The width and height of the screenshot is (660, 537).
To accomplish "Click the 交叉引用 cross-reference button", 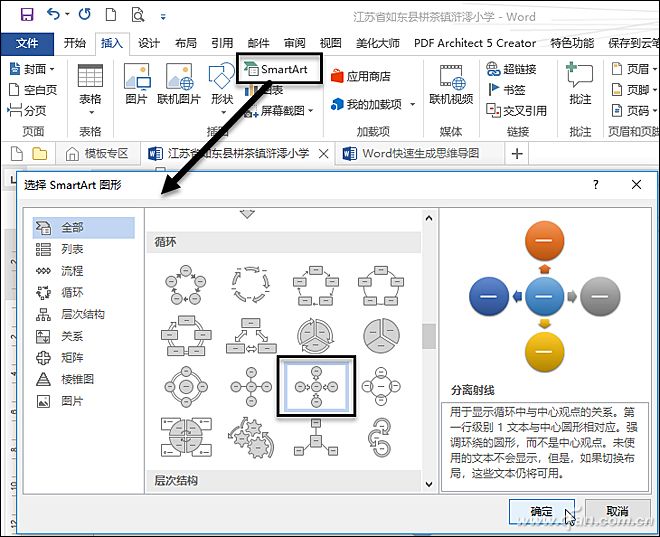I will click(x=516, y=111).
